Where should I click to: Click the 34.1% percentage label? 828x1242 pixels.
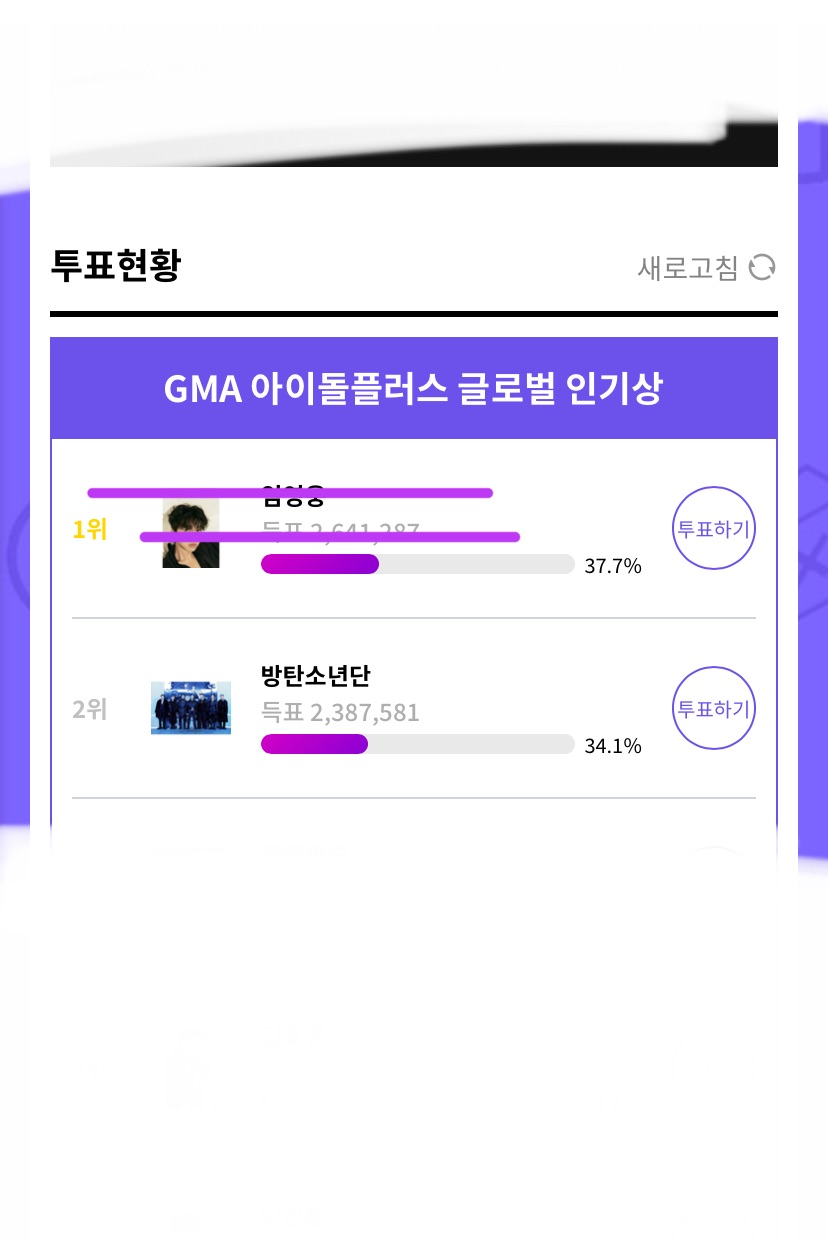[612, 747]
